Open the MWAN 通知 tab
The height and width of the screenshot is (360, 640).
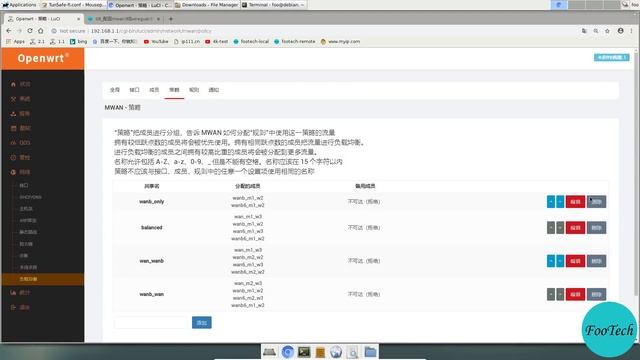click(213, 90)
